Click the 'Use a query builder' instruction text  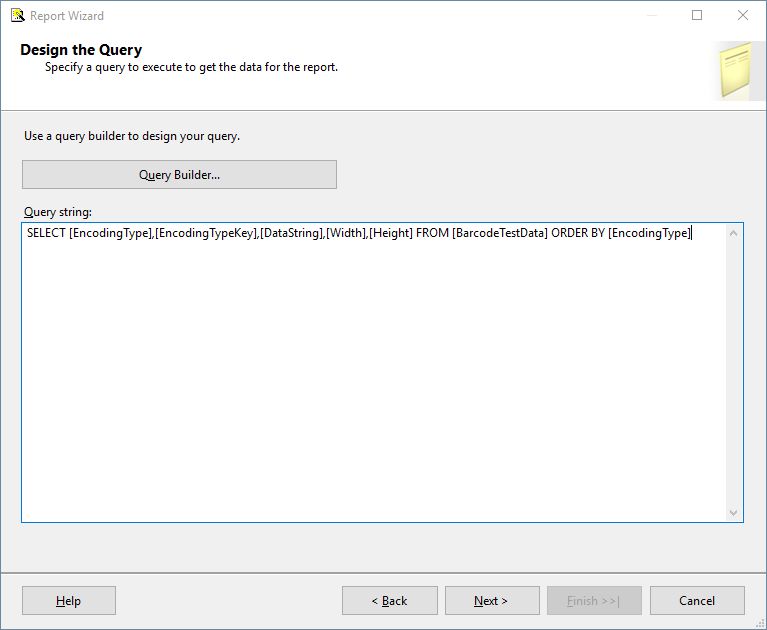pos(132,136)
